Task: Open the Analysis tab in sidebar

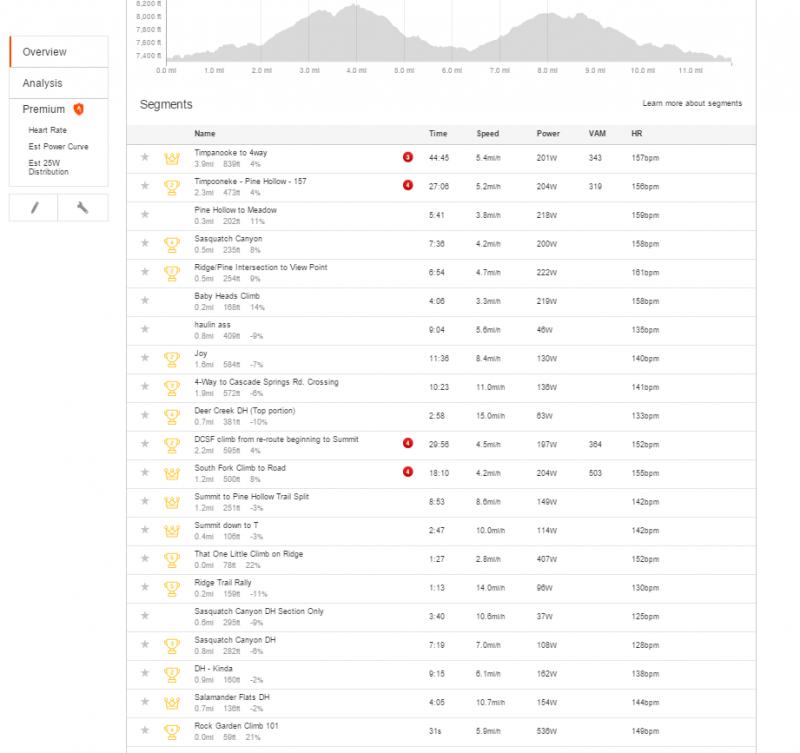Action: (x=59, y=83)
